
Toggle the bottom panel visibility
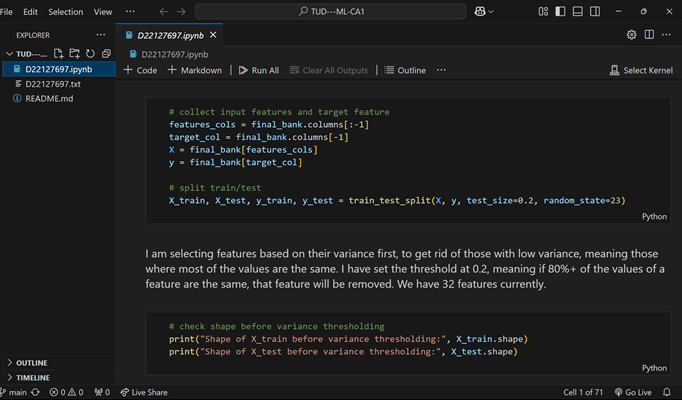(x=578, y=12)
